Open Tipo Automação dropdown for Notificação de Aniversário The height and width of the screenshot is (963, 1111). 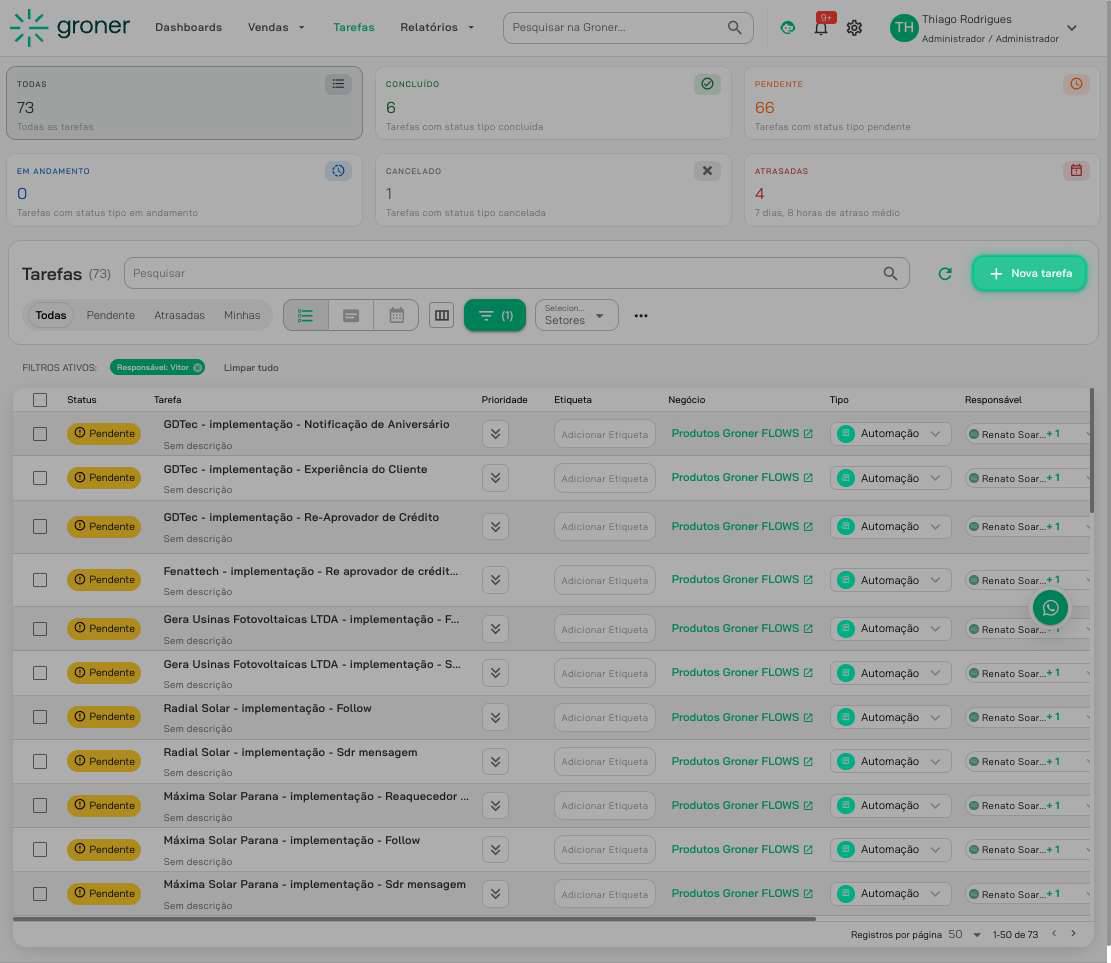[x=890, y=434]
